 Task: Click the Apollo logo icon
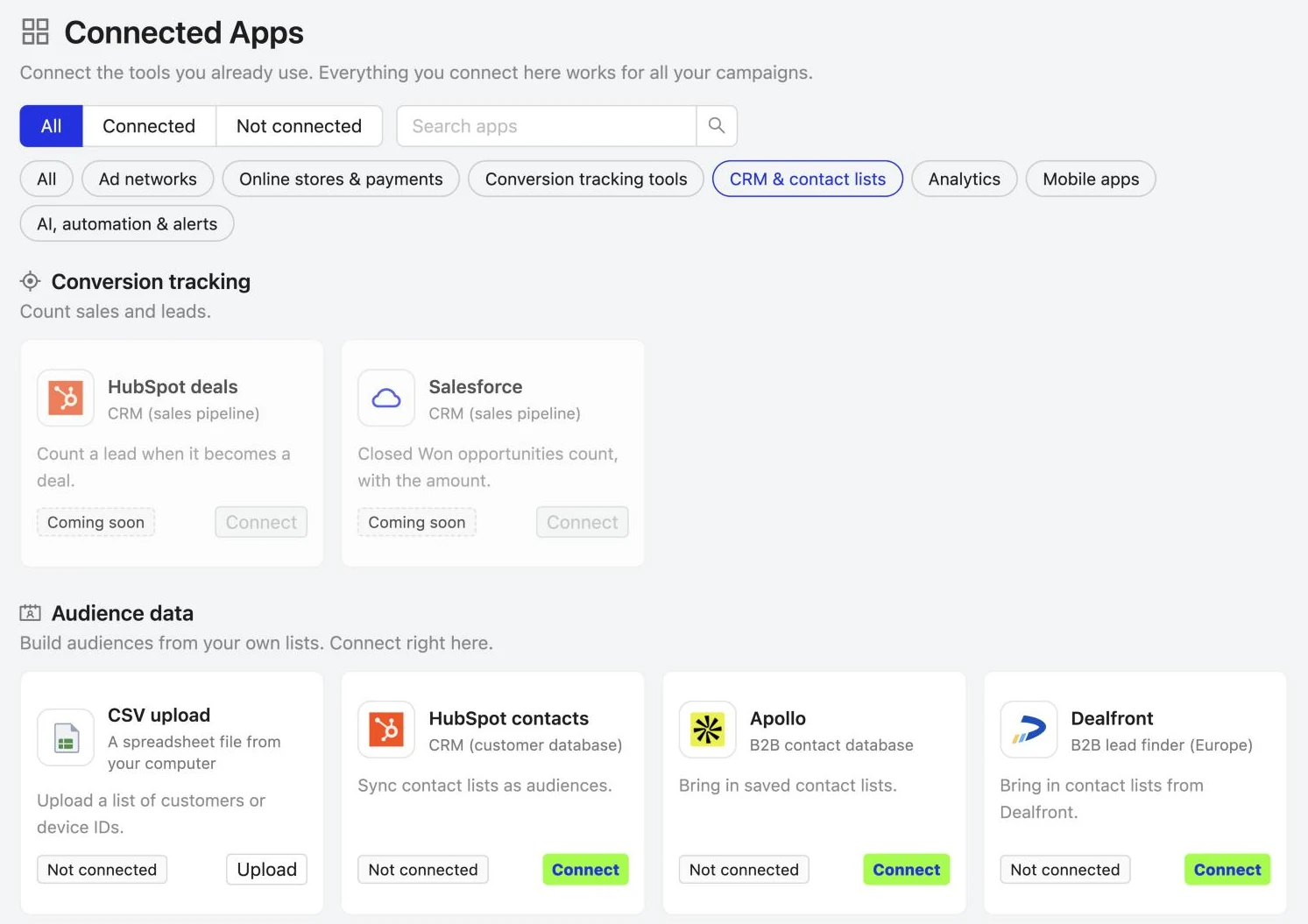click(708, 730)
